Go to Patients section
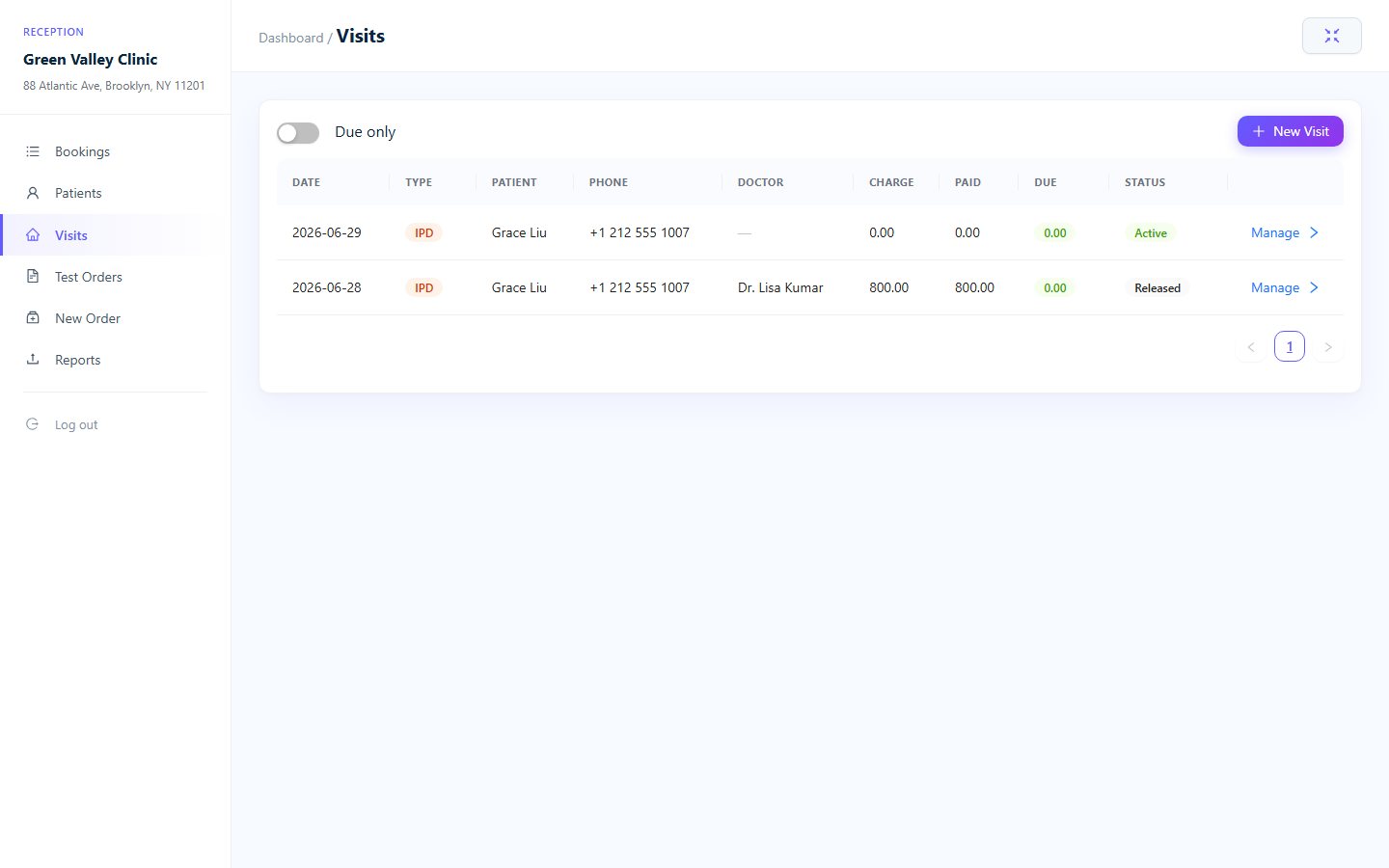Screen dimensions: 1389x868 [x=116, y=193]
